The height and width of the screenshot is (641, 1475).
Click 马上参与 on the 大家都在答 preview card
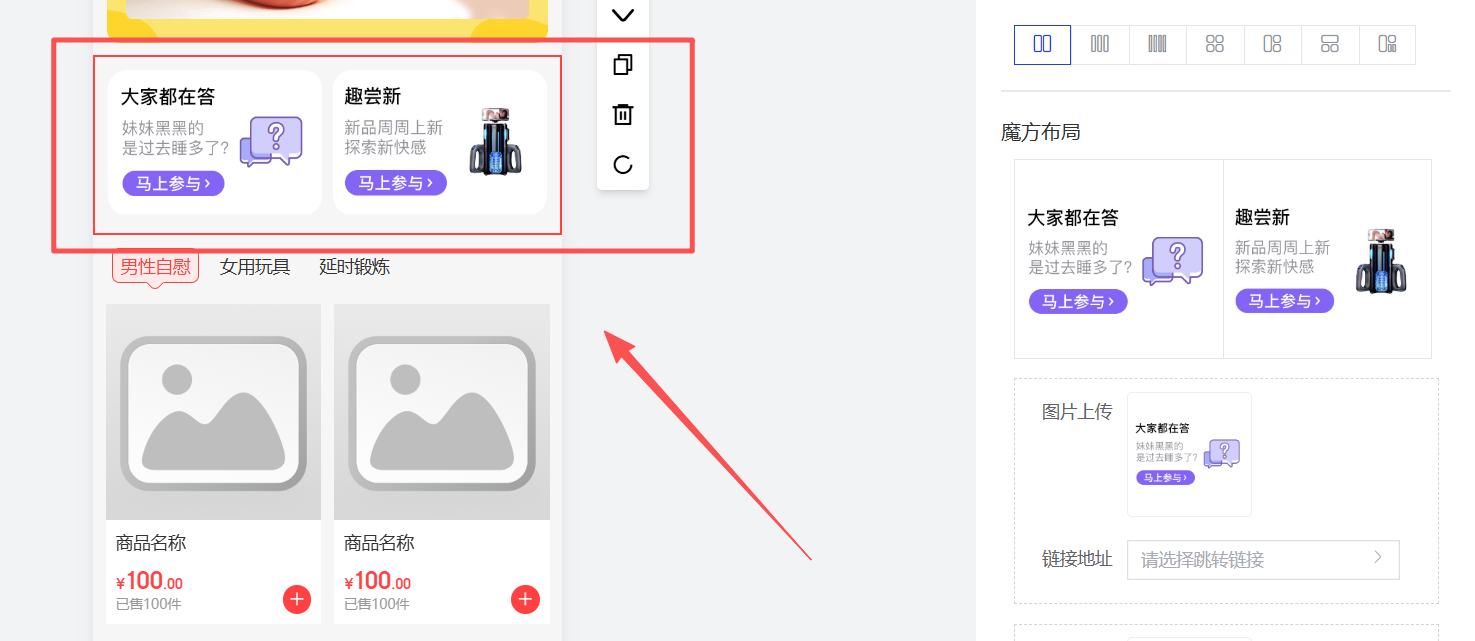[x=173, y=183]
